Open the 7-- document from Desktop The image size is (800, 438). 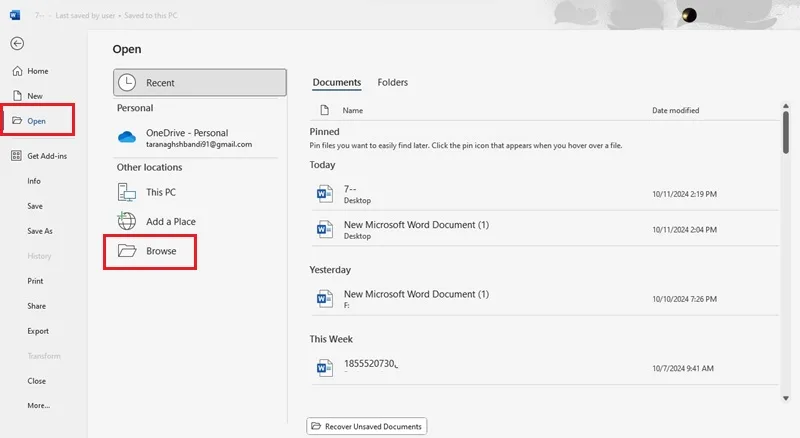(544, 194)
